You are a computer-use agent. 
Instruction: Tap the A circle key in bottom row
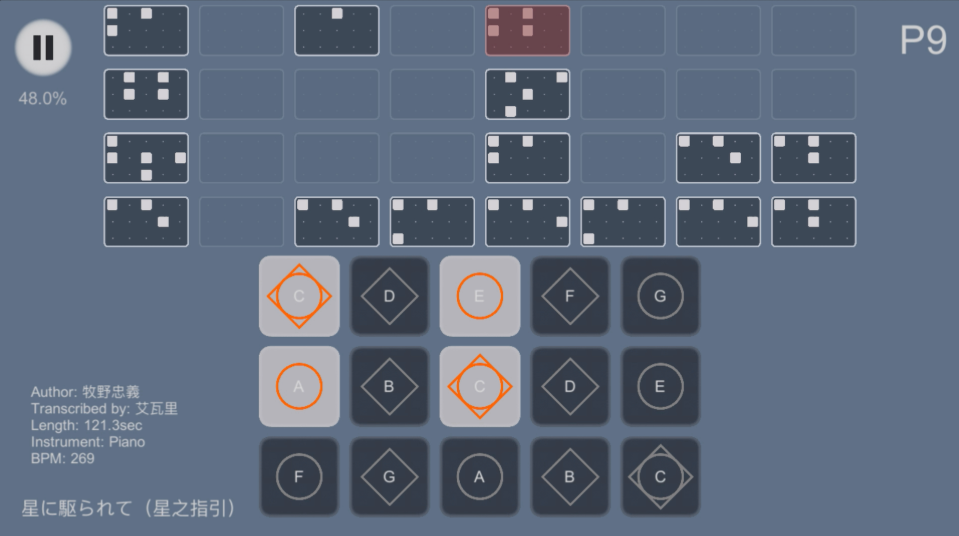pyautogui.click(x=480, y=477)
